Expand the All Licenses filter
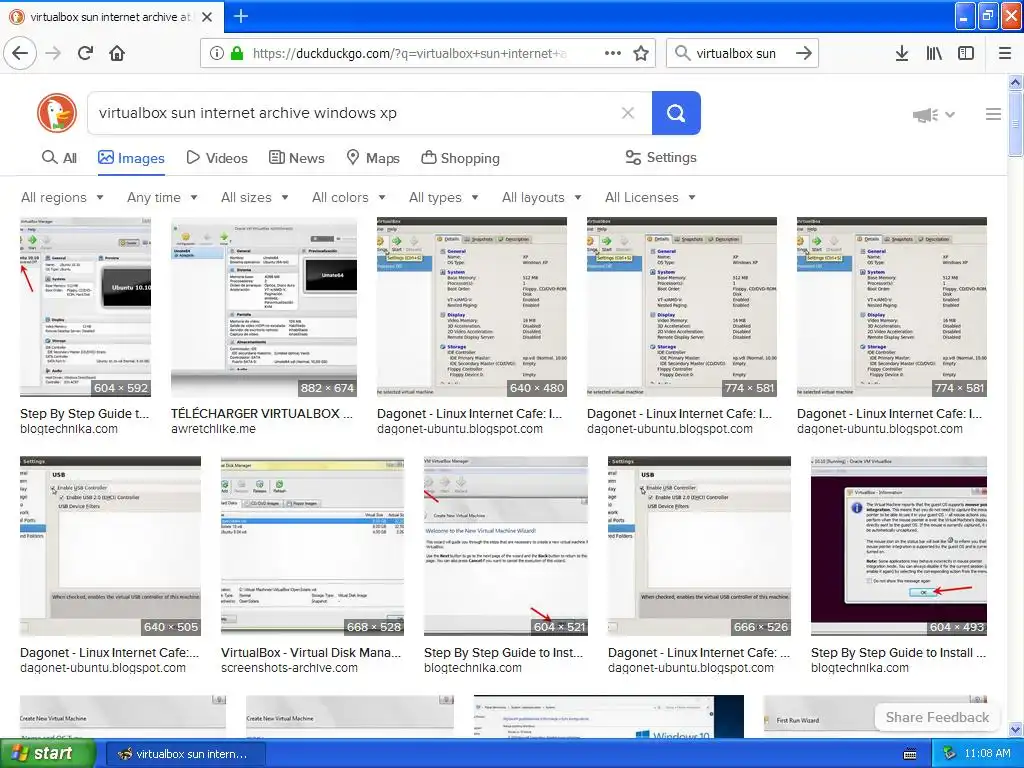 tap(650, 197)
